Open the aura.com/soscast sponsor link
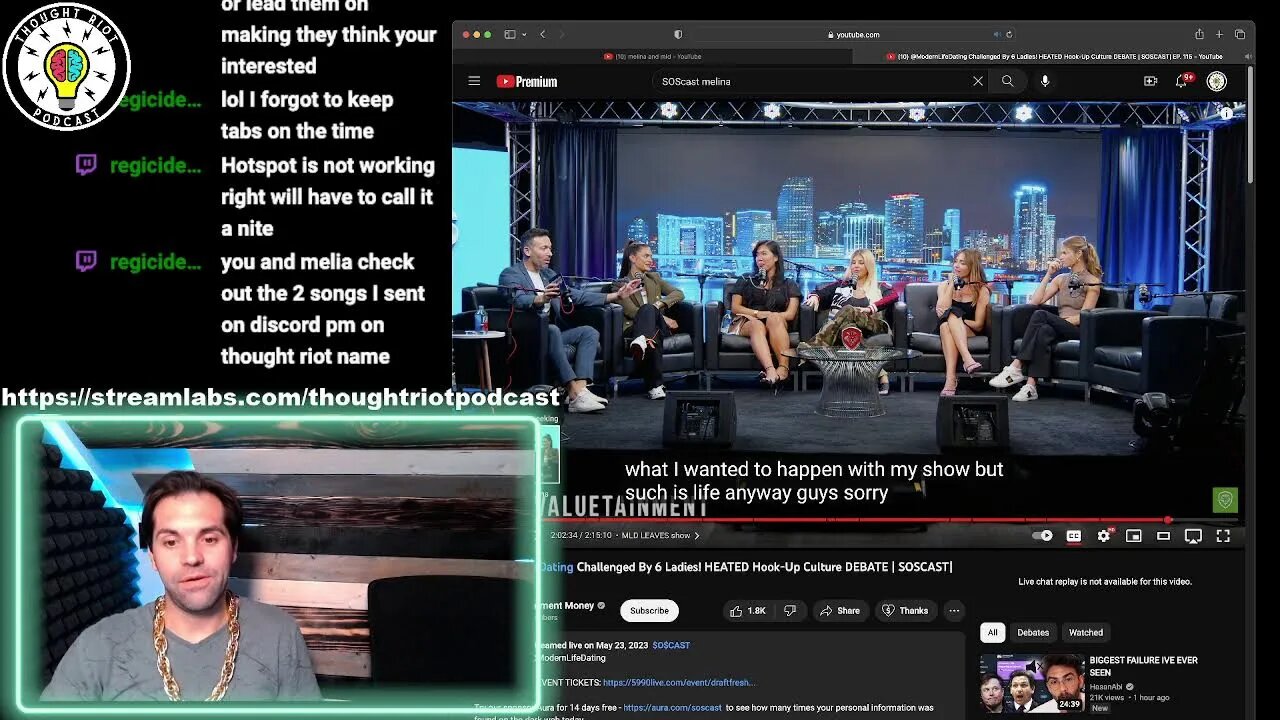The height and width of the screenshot is (720, 1280). coord(671,707)
